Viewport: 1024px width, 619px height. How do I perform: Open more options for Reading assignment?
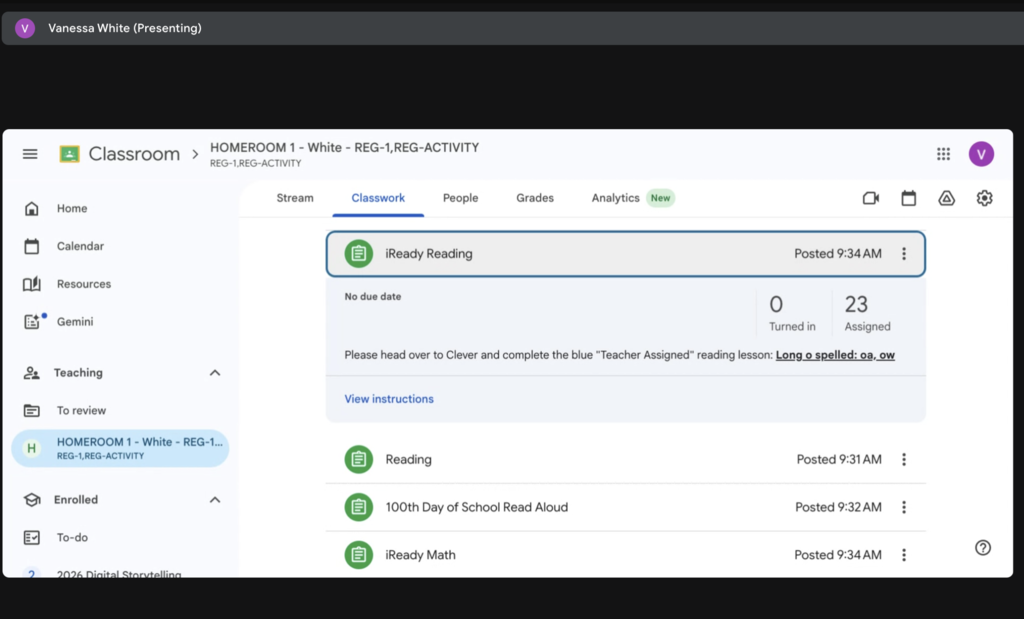pos(904,460)
